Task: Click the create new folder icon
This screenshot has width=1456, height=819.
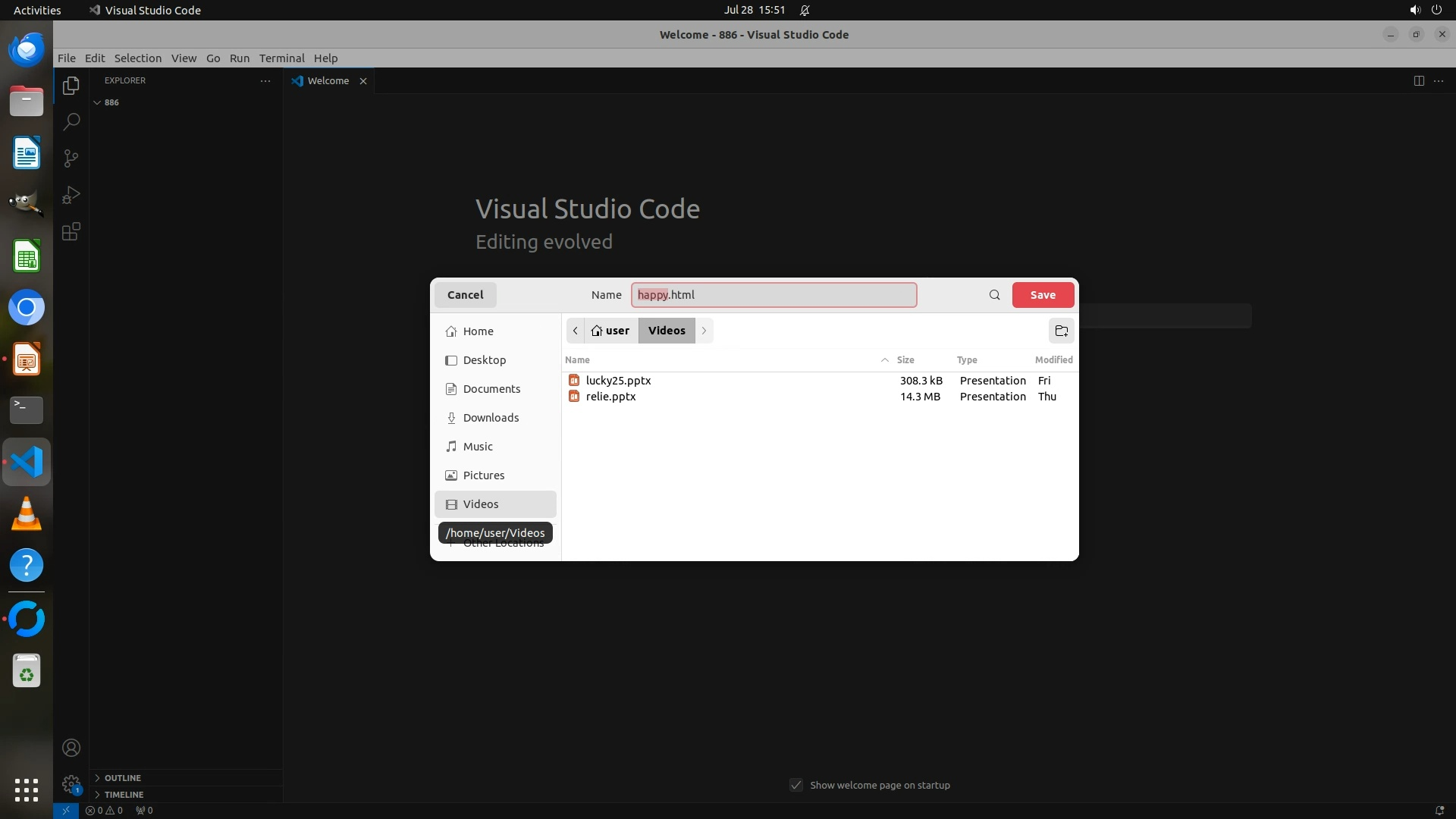Action: 1061,331
